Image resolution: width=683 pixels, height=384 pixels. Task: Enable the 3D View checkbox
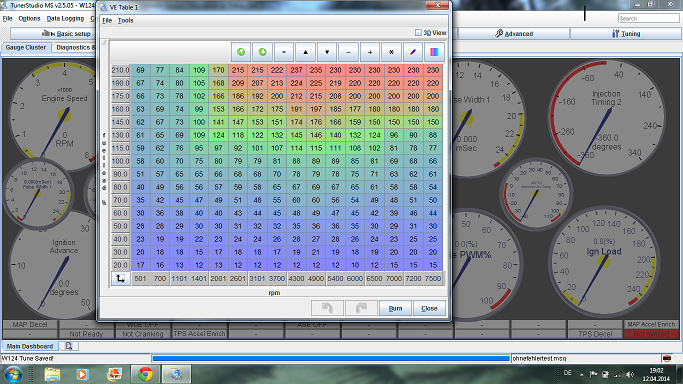[x=418, y=33]
